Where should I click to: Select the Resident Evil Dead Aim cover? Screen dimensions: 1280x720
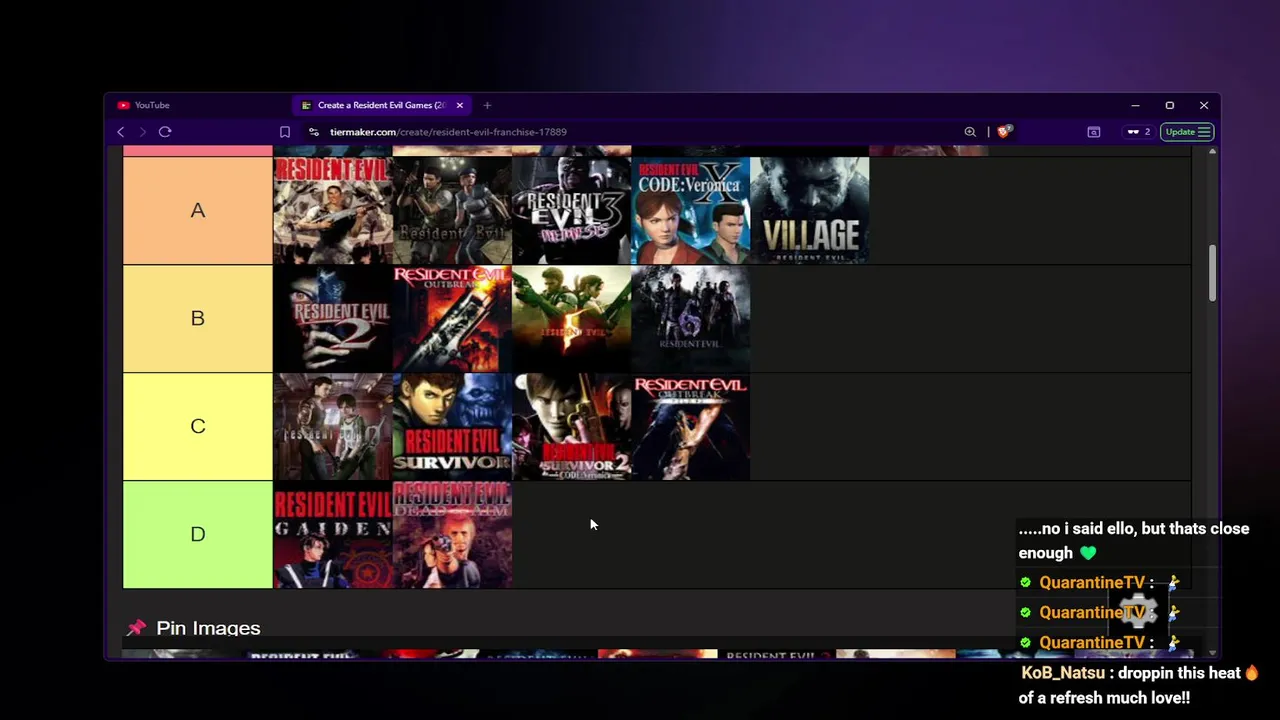click(452, 534)
